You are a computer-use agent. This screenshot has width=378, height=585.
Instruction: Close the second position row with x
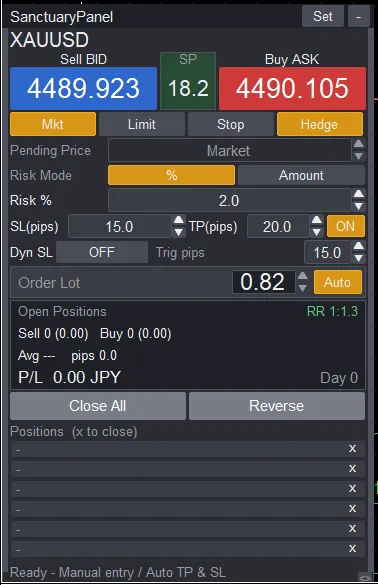(352, 469)
